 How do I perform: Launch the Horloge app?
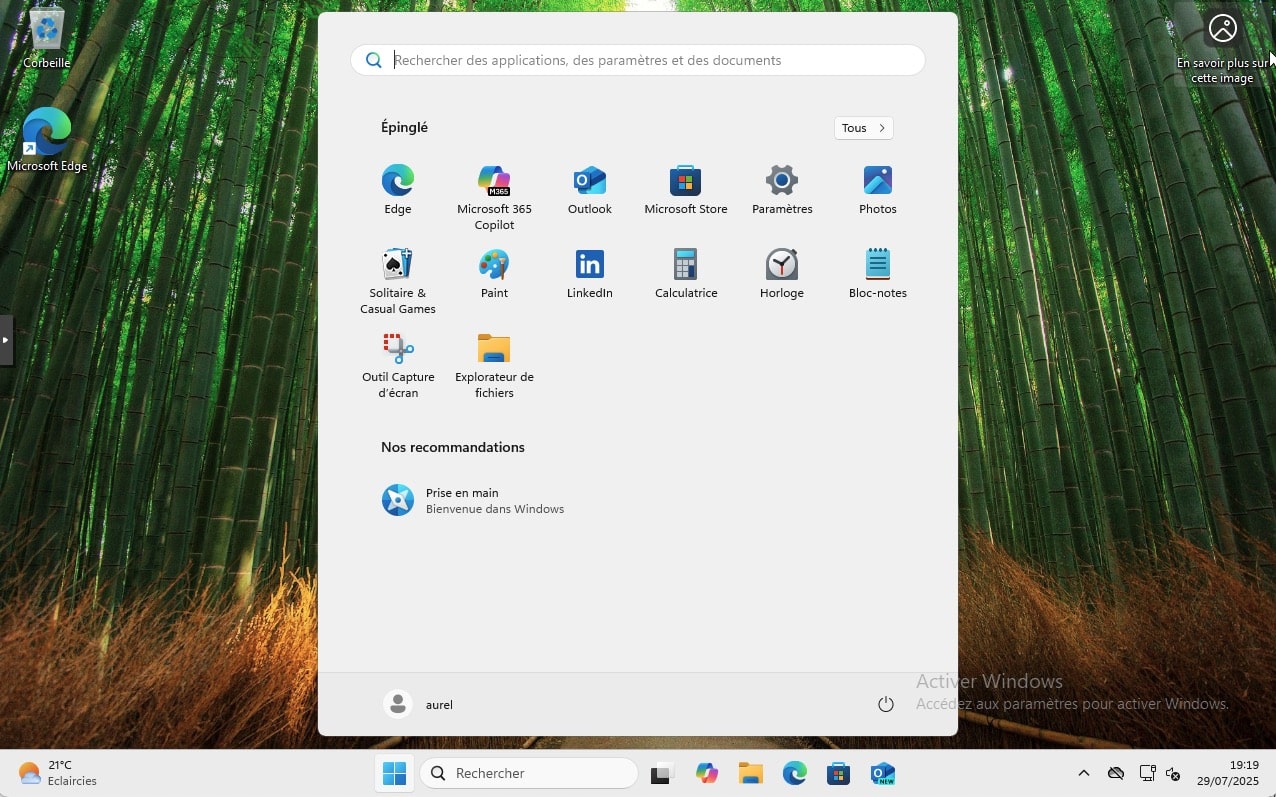click(x=781, y=274)
